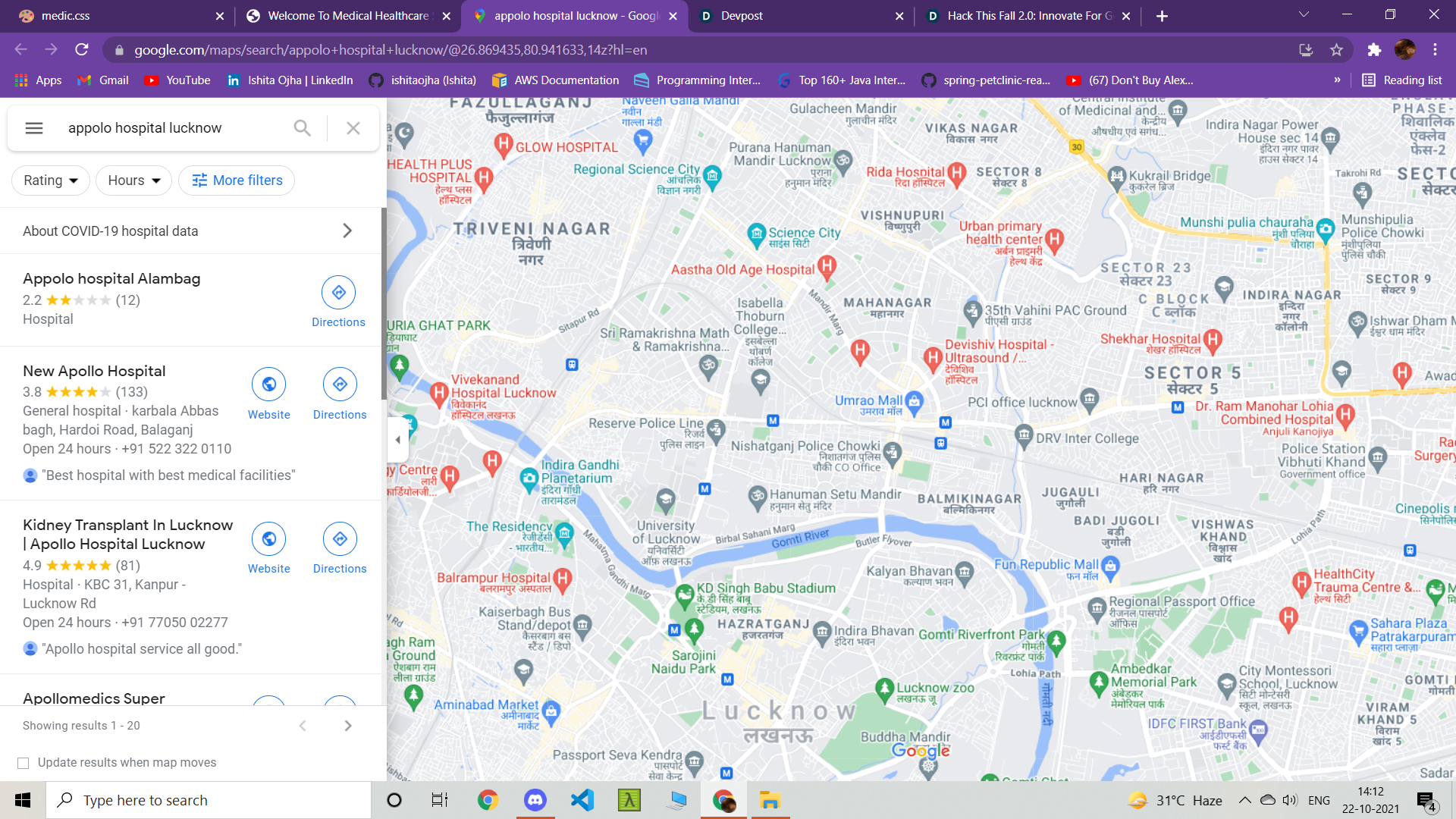Collapse the side panel arrow toggle

[x=398, y=440]
